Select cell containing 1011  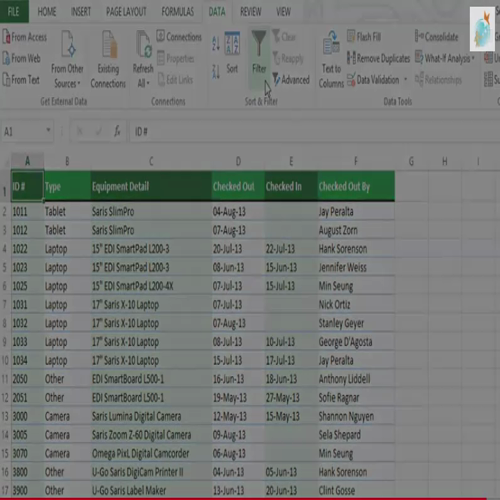[x=28, y=212]
